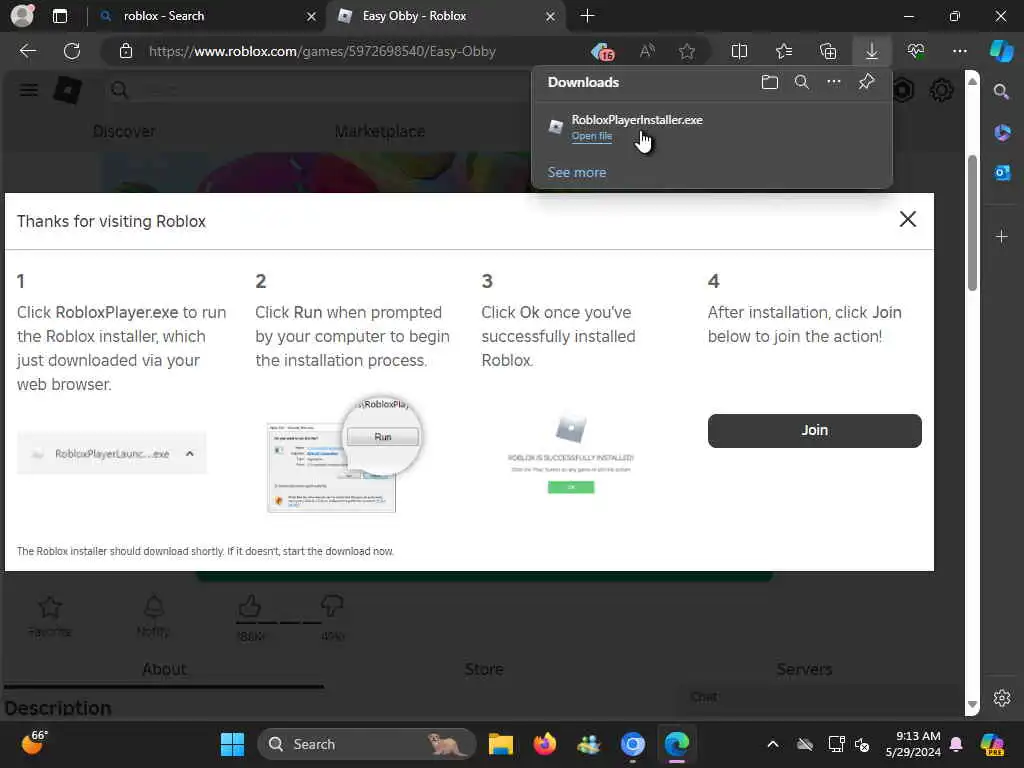This screenshot has width=1024, height=768.
Task: Open the tab actions menu icon
Action: coord(59,16)
